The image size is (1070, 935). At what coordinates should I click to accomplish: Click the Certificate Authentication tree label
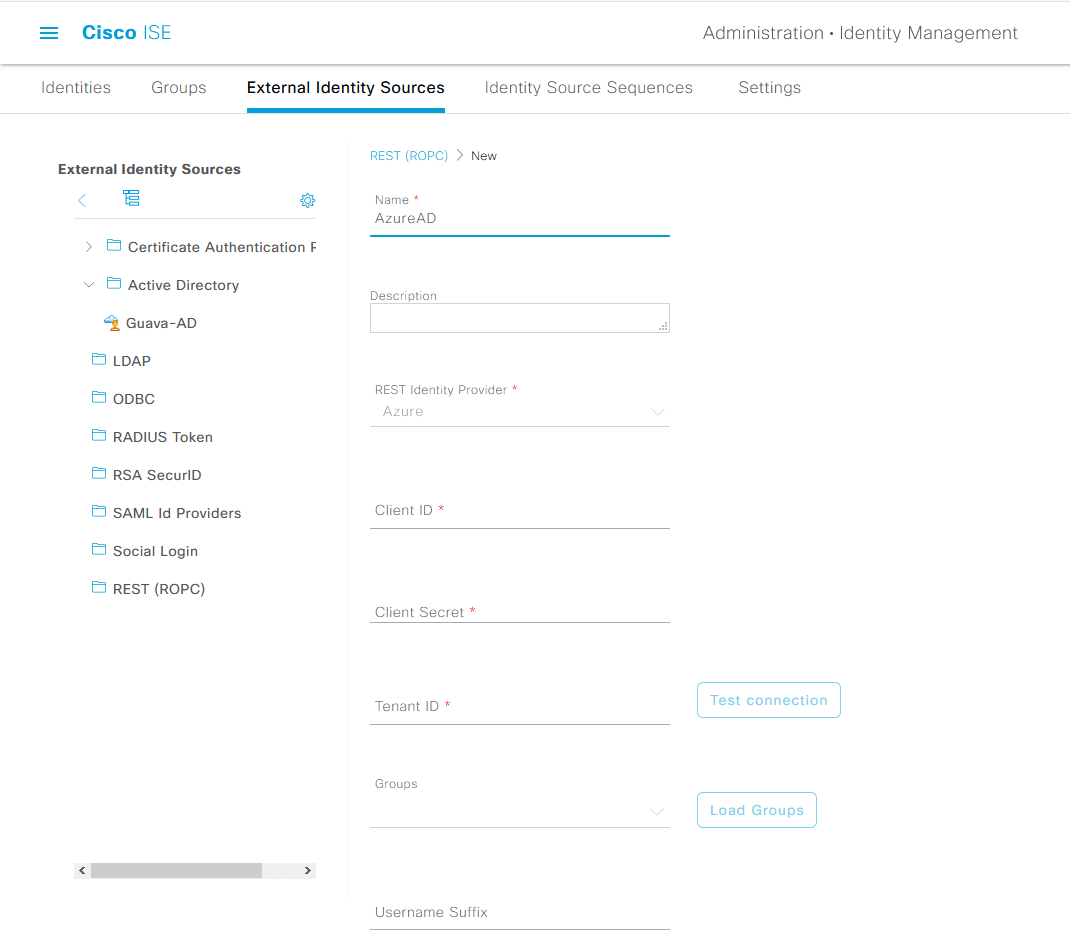(x=222, y=247)
